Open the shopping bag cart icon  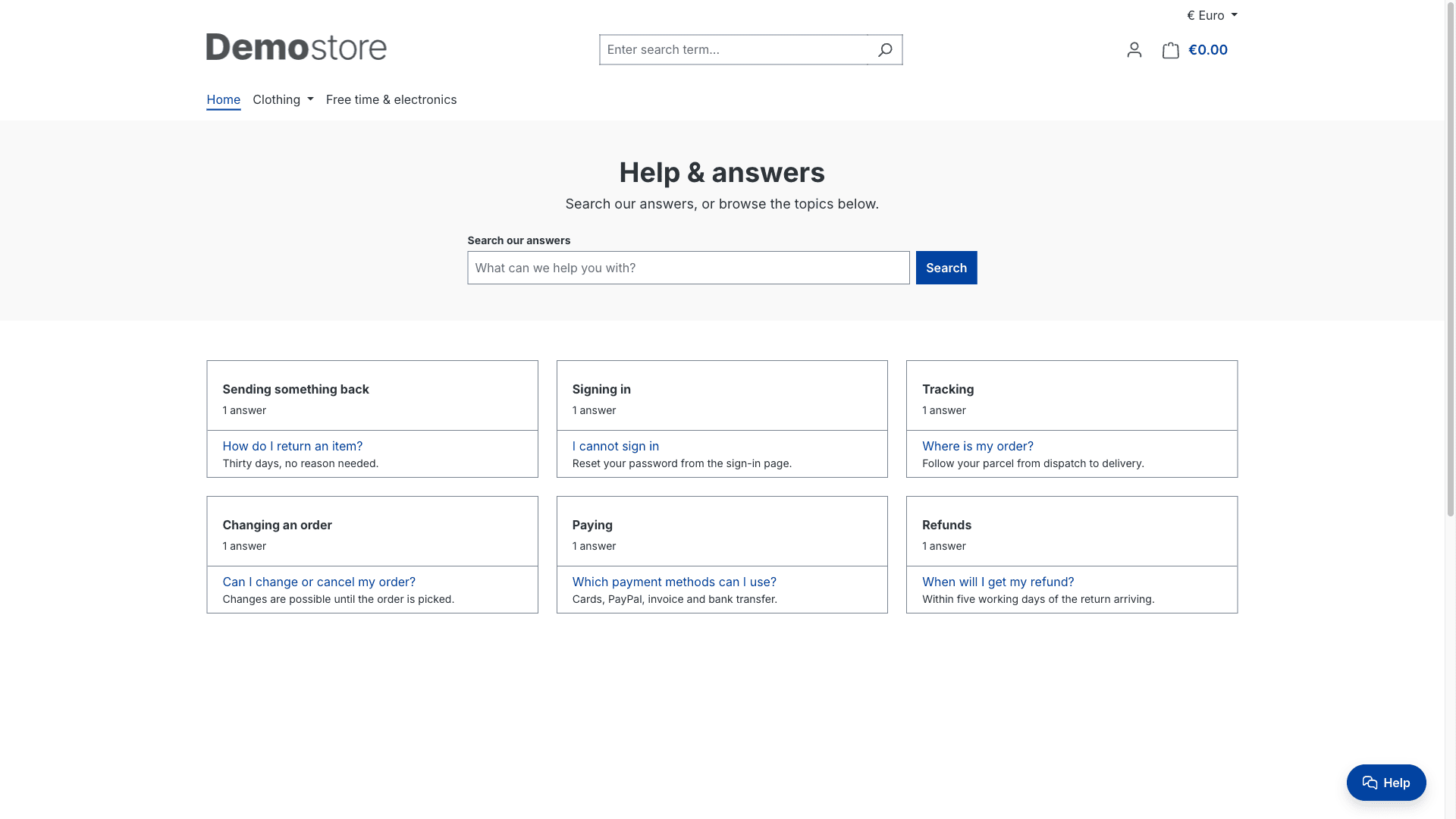point(1170,50)
